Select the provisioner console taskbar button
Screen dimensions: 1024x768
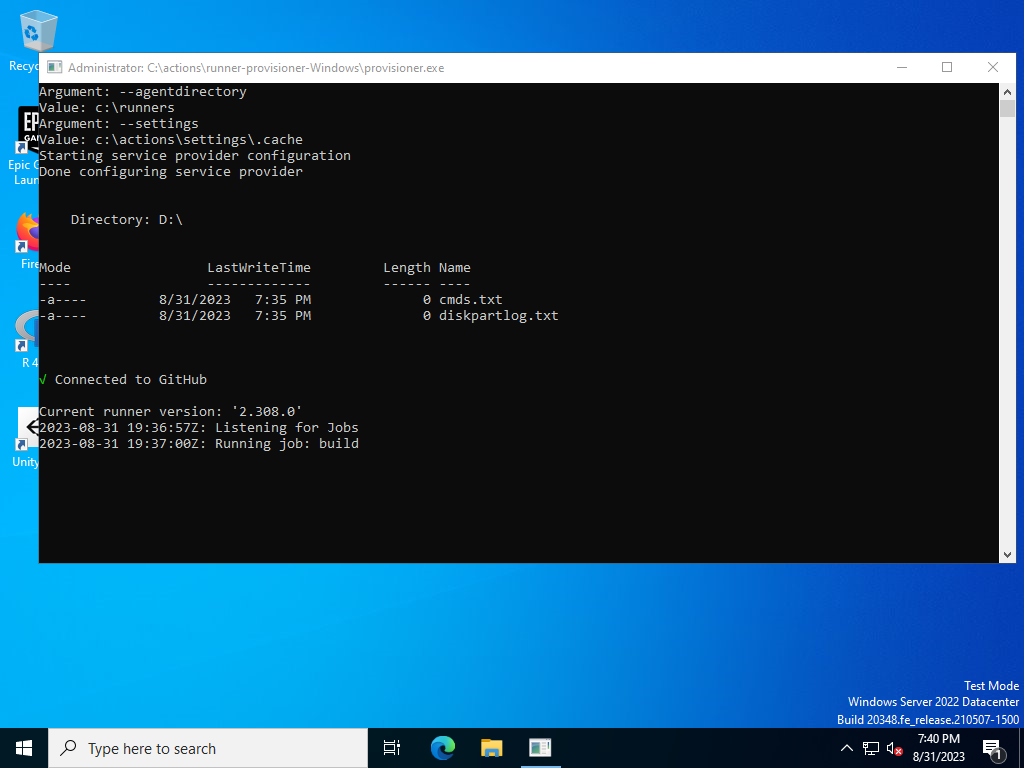[x=540, y=748]
